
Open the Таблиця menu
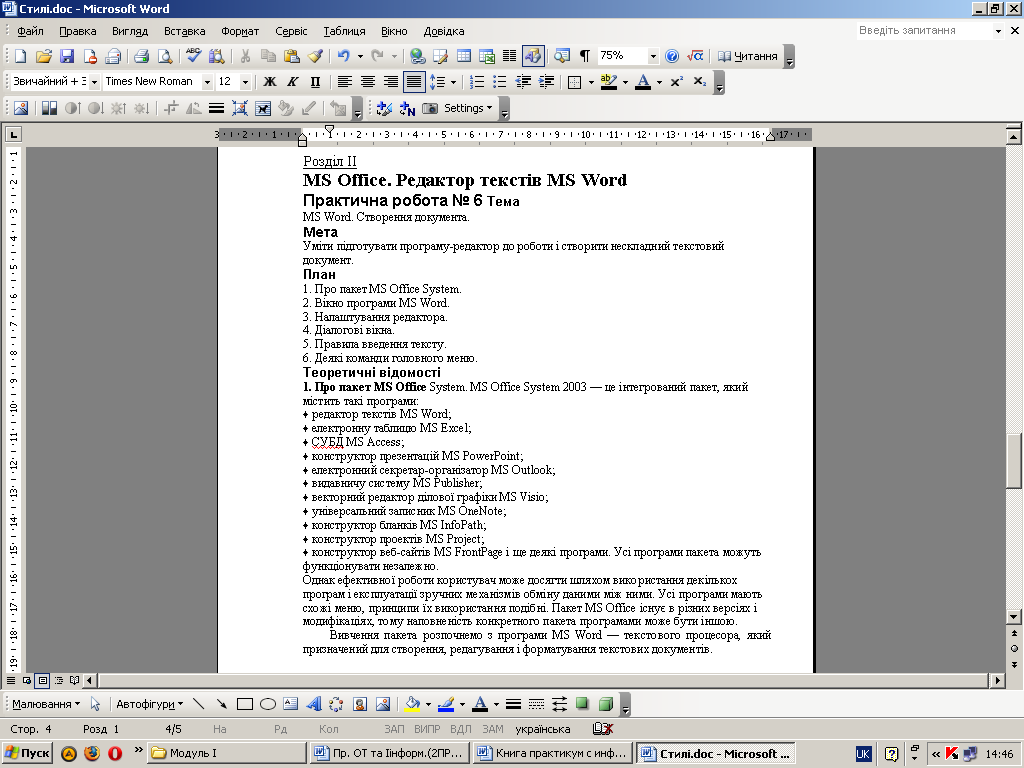pyautogui.click(x=344, y=31)
